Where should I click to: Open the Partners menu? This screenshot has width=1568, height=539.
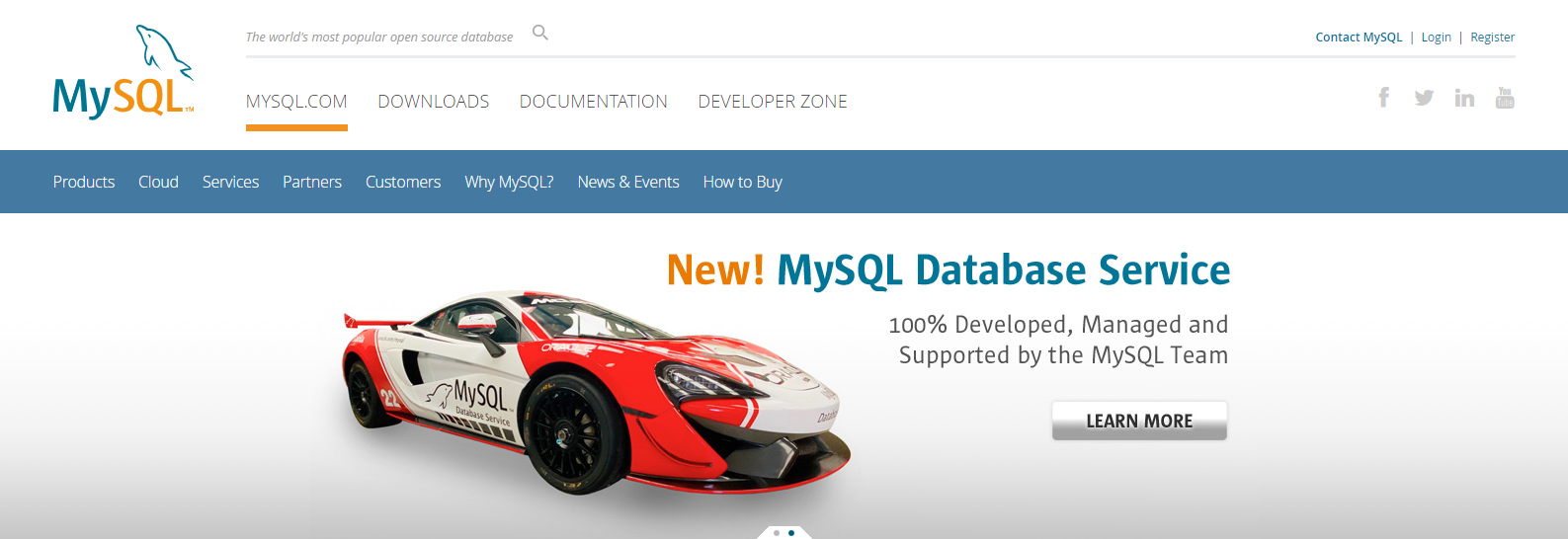click(312, 182)
